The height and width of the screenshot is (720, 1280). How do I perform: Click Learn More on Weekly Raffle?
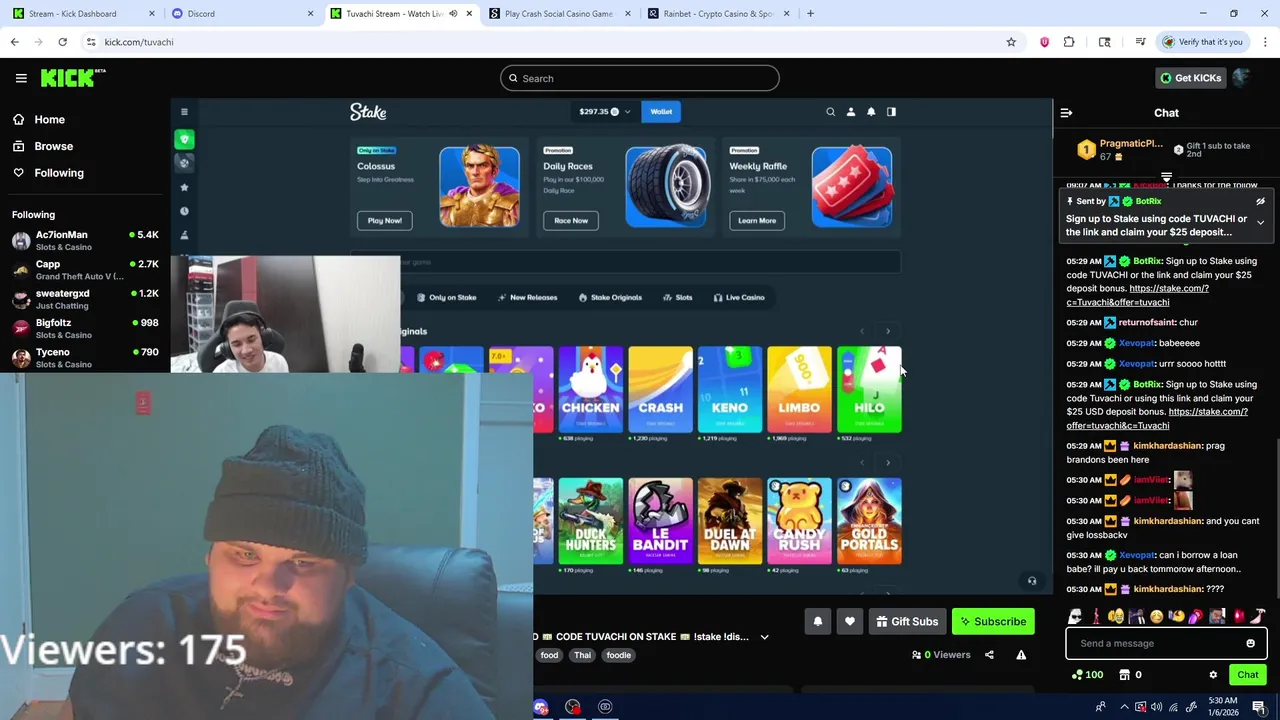[x=757, y=220]
